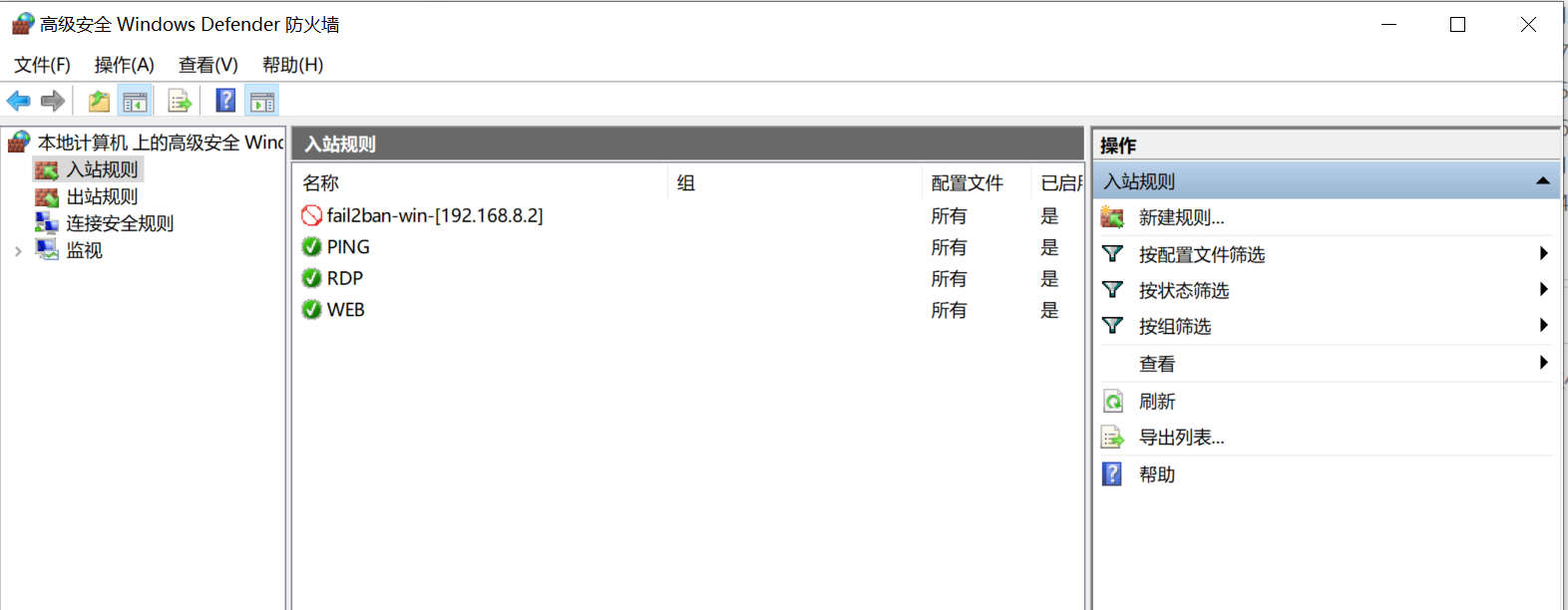Screen dimensions: 1568x610
Task: Select the WEB rule name
Action: pos(346,310)
